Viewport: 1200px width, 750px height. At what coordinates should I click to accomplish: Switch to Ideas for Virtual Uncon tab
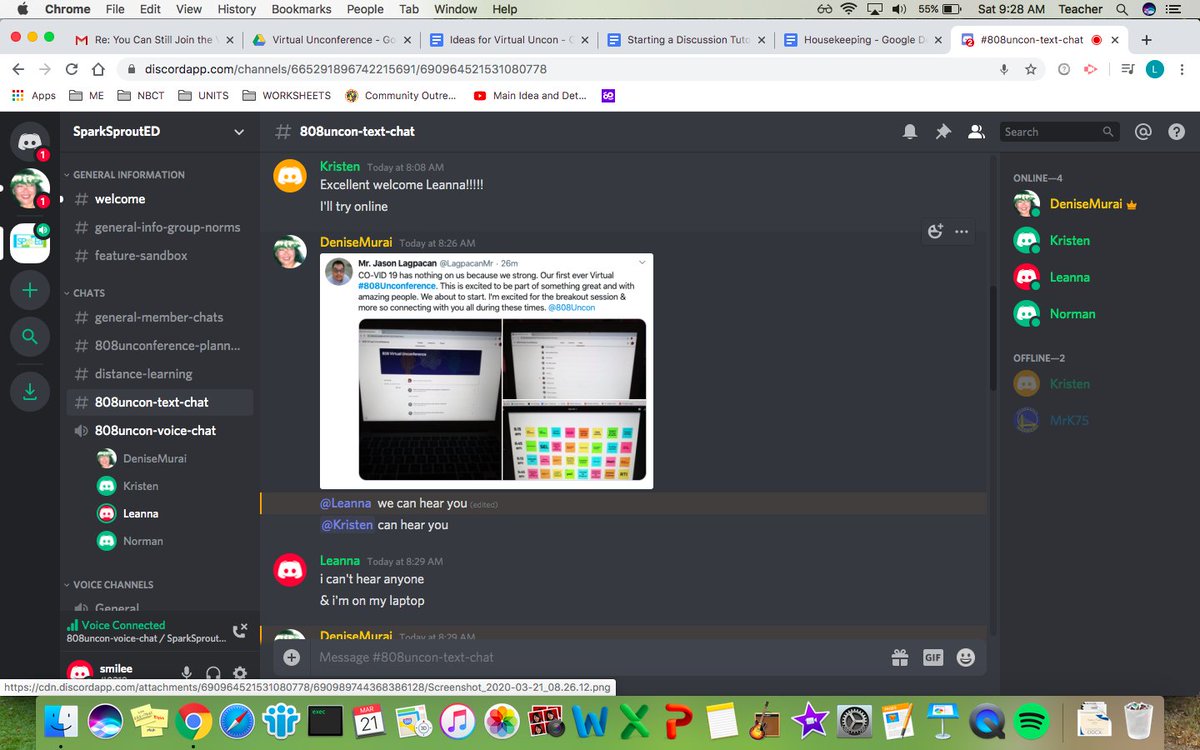click(x=510, y=40)
